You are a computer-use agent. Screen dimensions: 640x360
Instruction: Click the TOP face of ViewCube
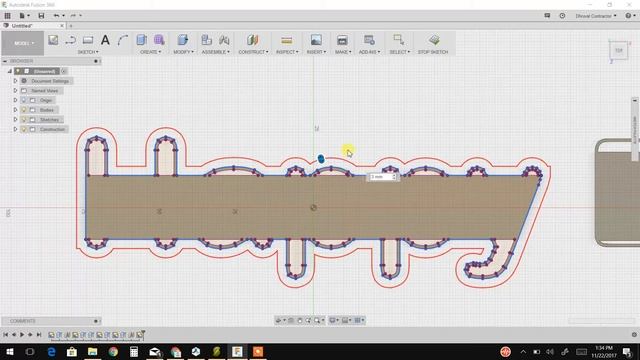619,50
